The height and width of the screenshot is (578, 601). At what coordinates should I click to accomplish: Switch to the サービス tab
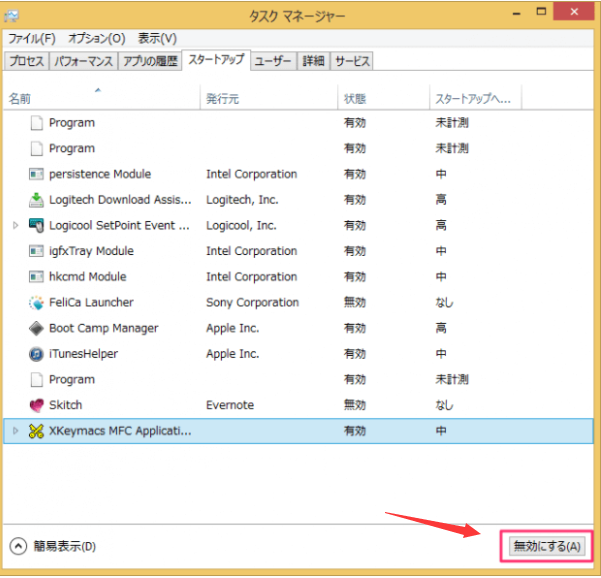click(x=352, y=61)
